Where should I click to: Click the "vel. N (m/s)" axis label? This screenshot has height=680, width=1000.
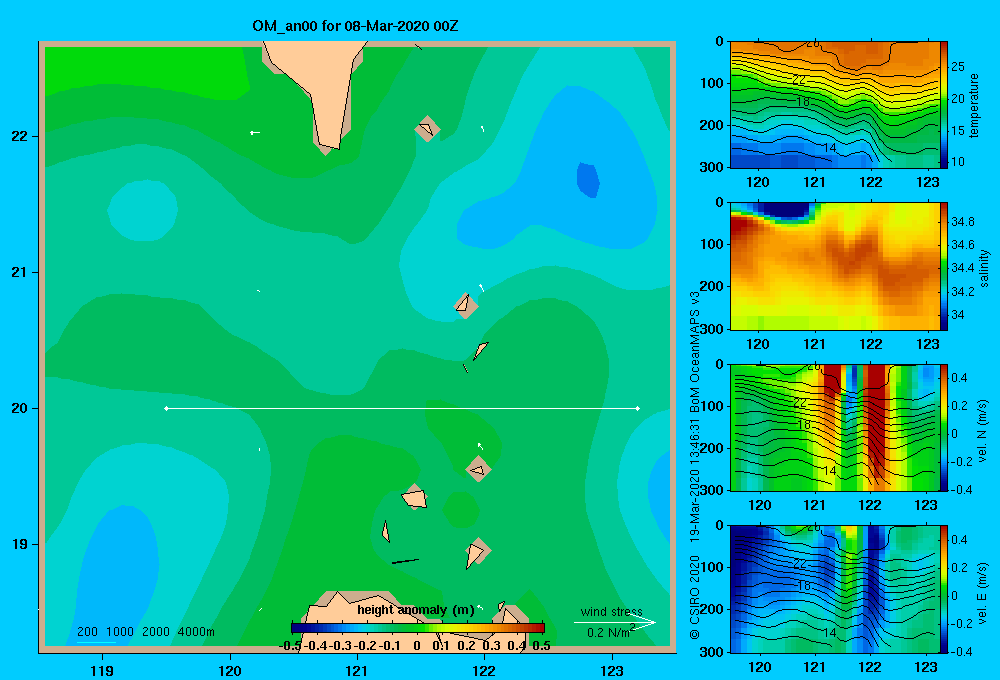click(983, 431)
